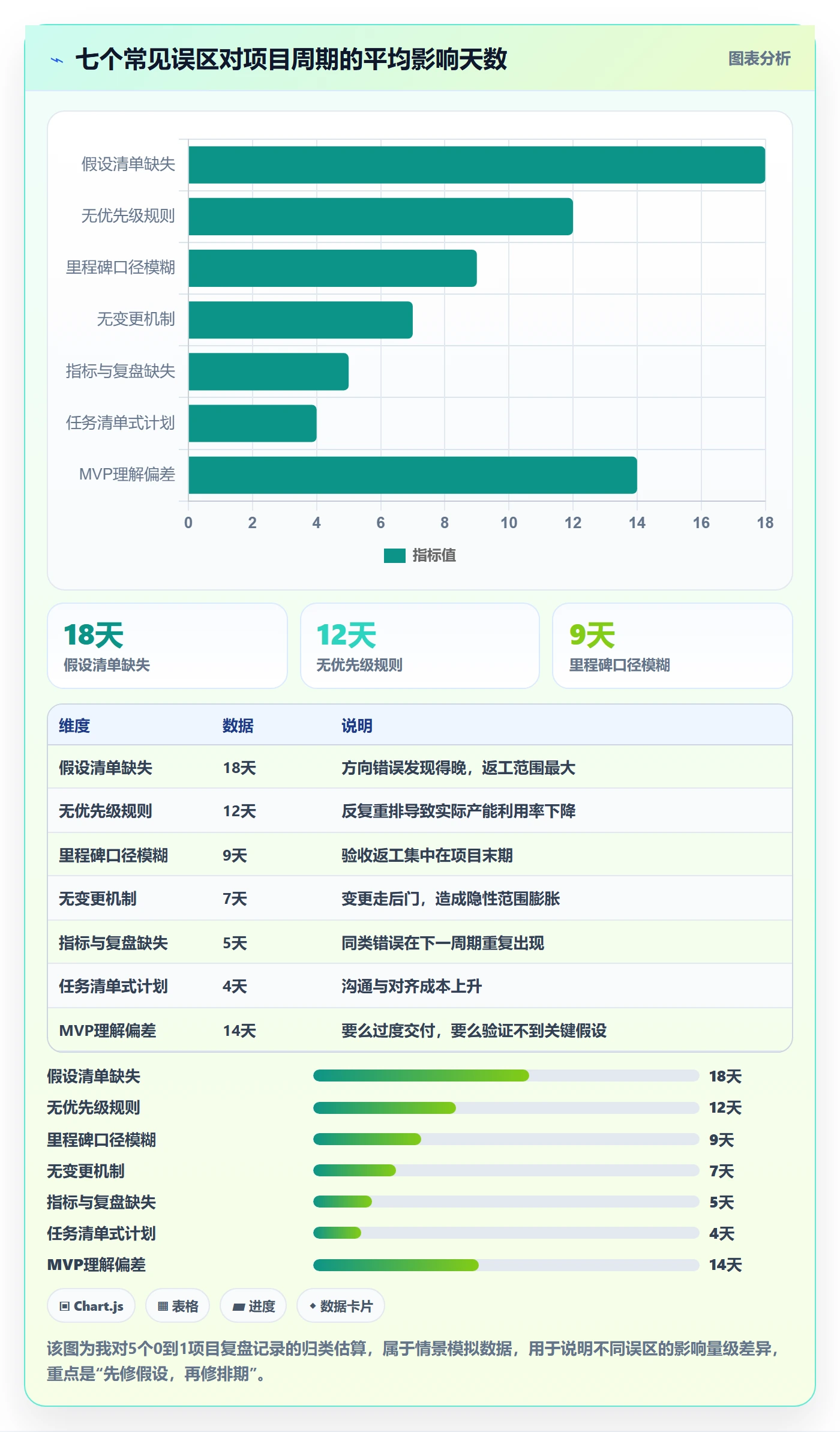Click the 指标与复盘缺失 5天 progress bar
Image resolution: width=840 pixels, height=1432 pixels.
[x=506, y=1202]
